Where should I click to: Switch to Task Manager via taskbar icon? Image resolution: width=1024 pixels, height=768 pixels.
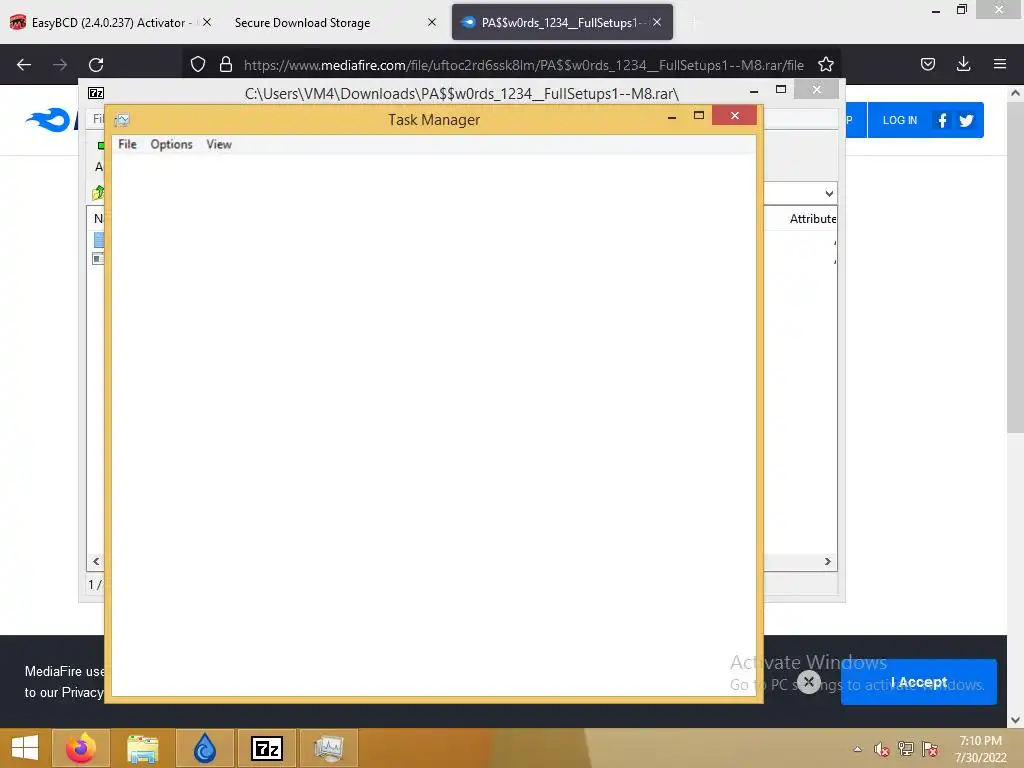(x=328, y=748)
